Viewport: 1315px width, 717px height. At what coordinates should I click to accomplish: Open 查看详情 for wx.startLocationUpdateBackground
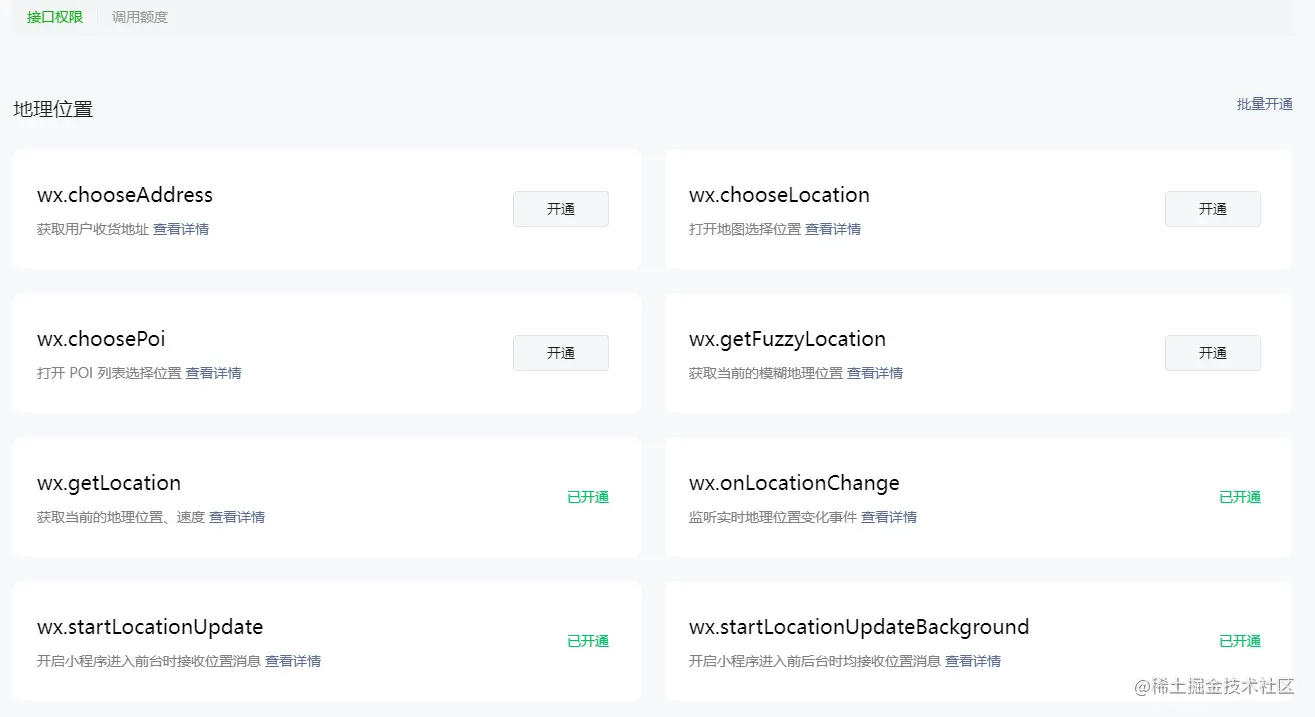[973, 661]
